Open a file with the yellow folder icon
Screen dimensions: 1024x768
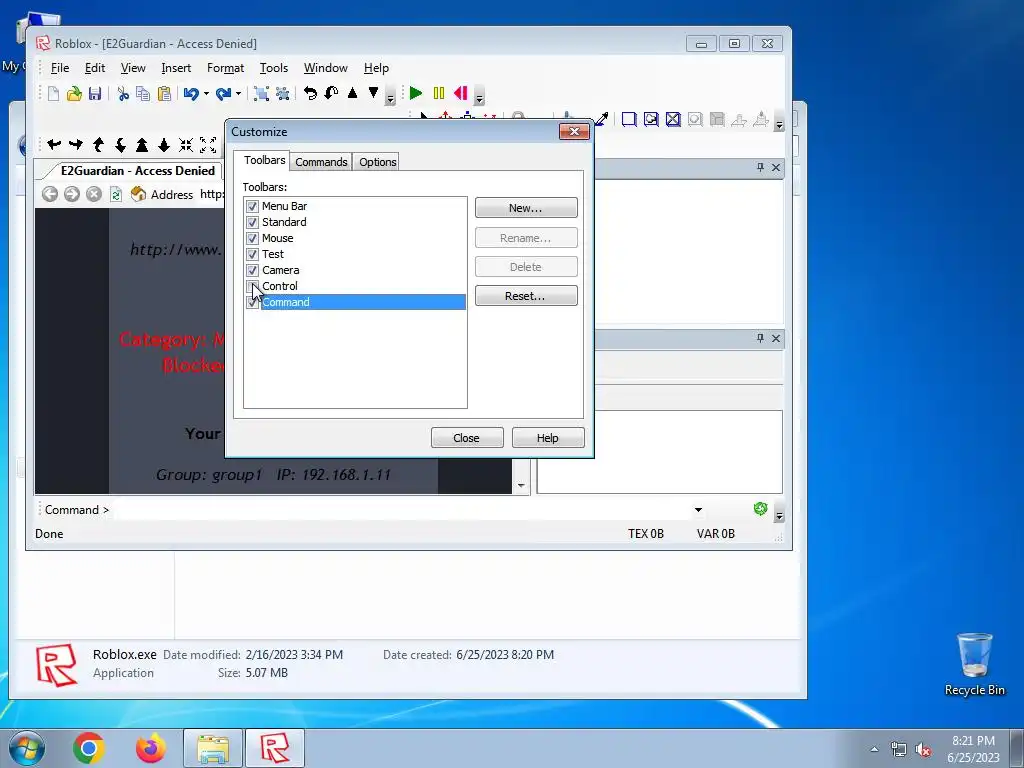[74, 94]
